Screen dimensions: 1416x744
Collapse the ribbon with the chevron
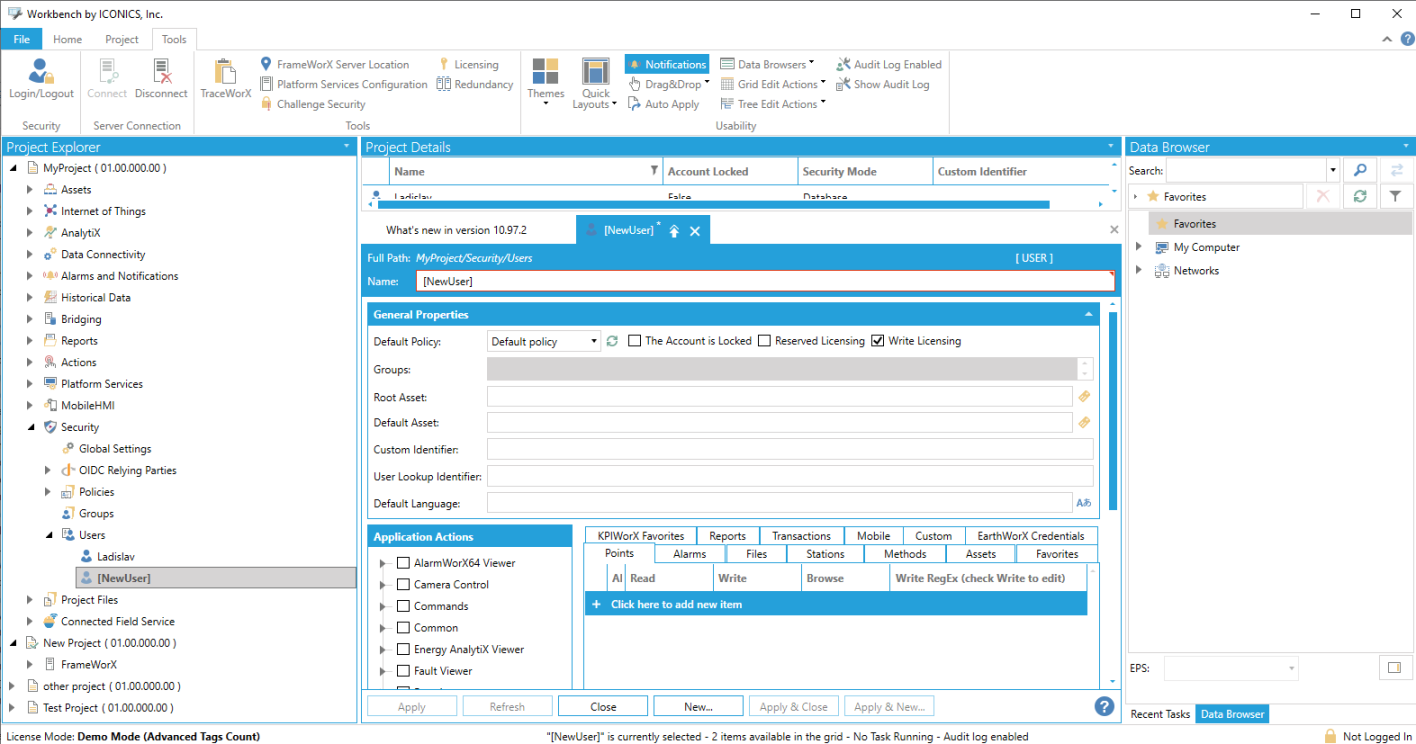click(x=1387, y=39)
